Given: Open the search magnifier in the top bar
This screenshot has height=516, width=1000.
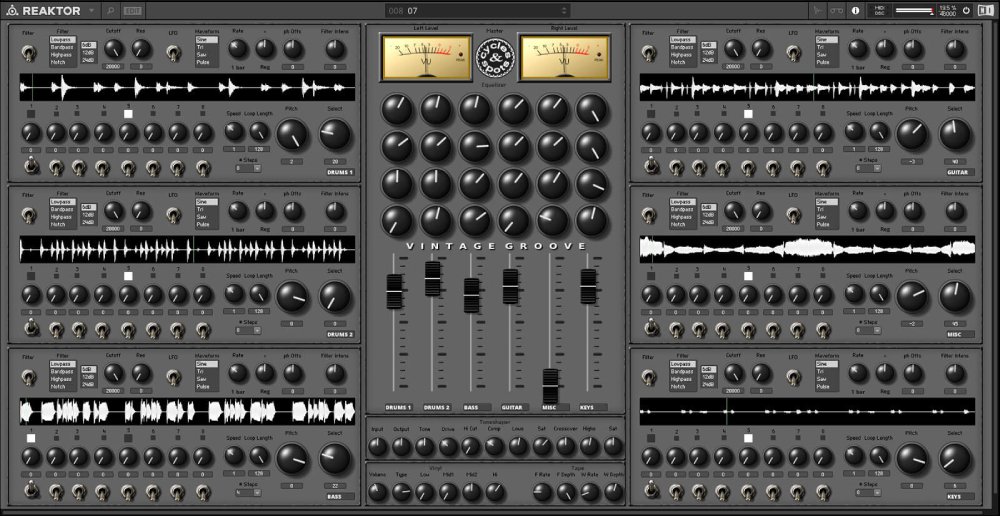Looking at the screenshot, I should pyautogui.click(x=110, y=10).
